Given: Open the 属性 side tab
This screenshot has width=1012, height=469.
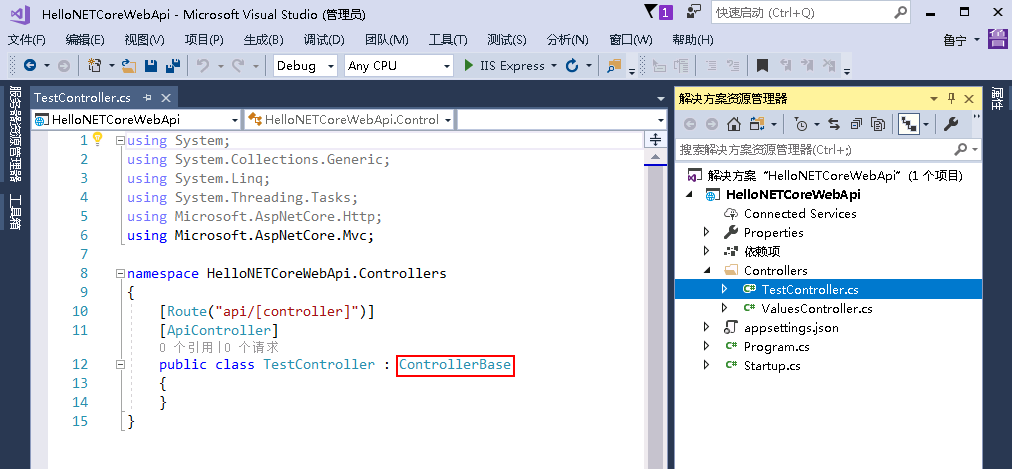Looking at the screenshot, I should click(998, 98).
